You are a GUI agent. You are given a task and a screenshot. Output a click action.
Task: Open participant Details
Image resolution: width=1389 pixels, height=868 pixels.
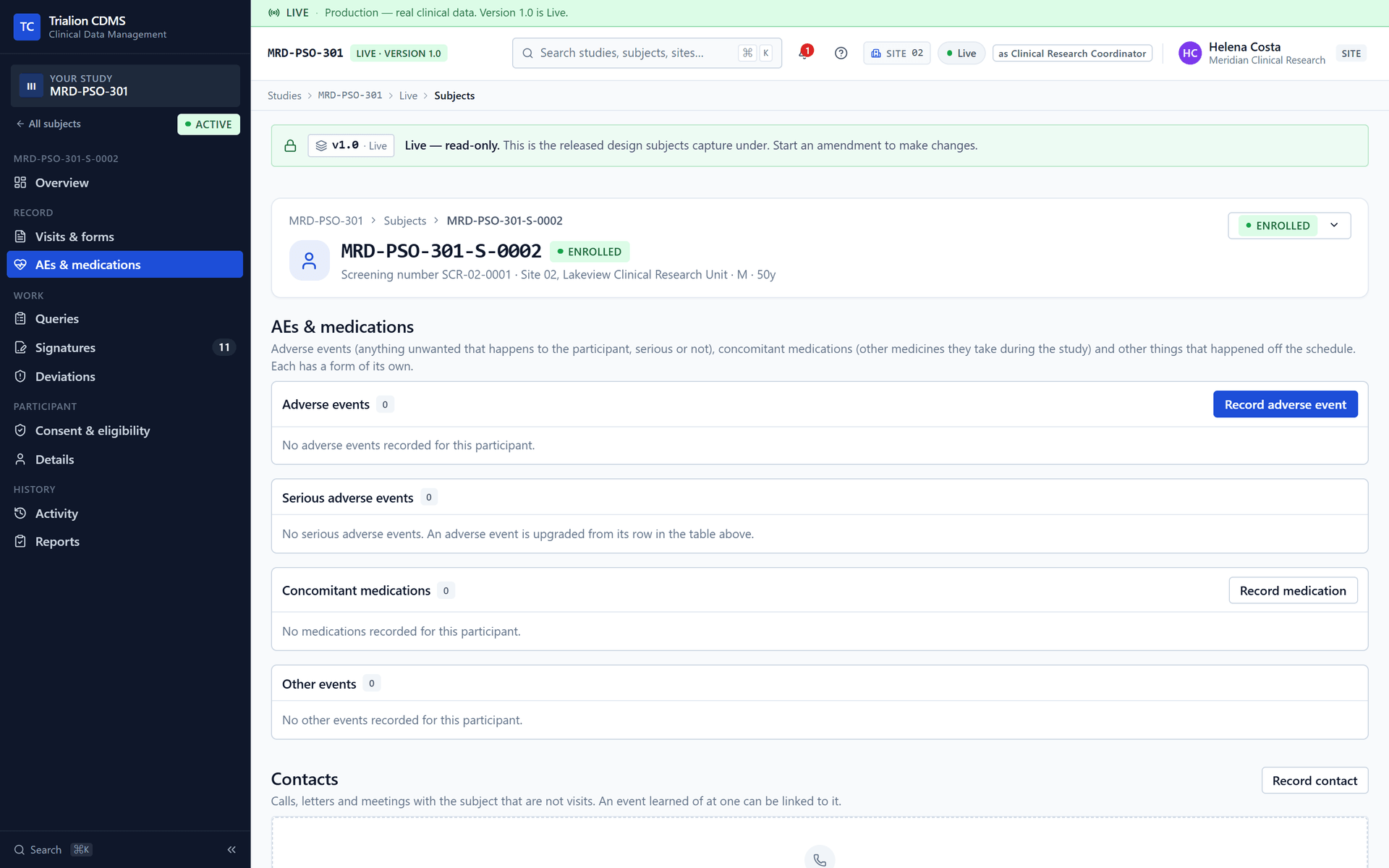[x=124, y=459]
